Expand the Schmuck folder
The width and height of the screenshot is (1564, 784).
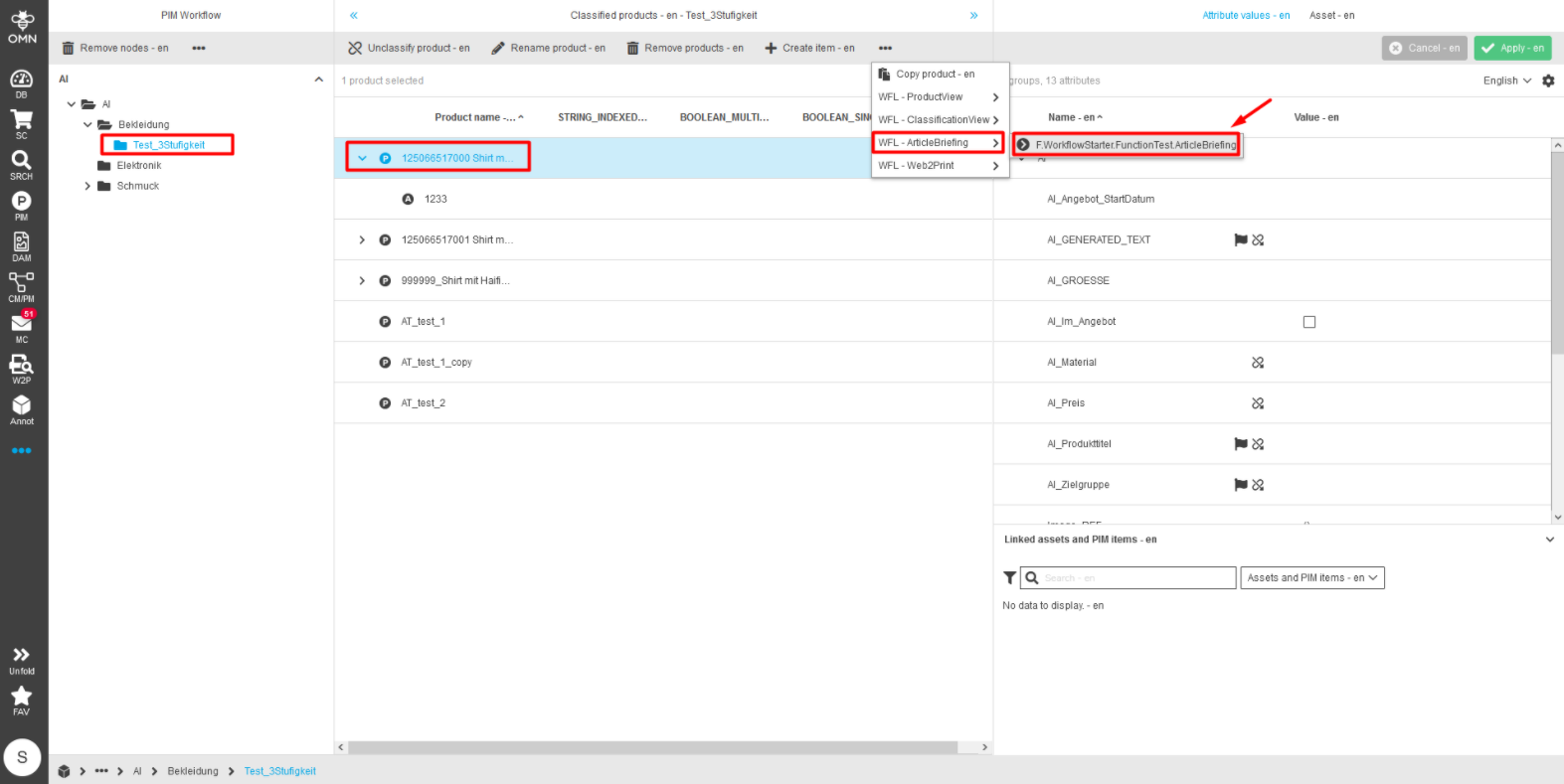click(x=87, y=186)
